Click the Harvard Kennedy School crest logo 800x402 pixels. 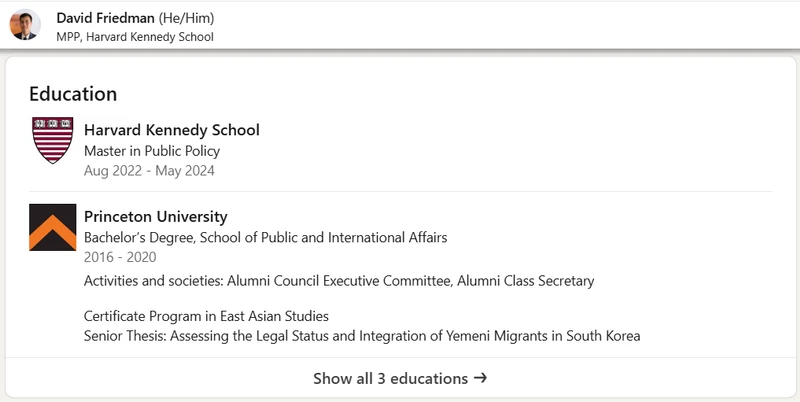click(x=53, y=140)
